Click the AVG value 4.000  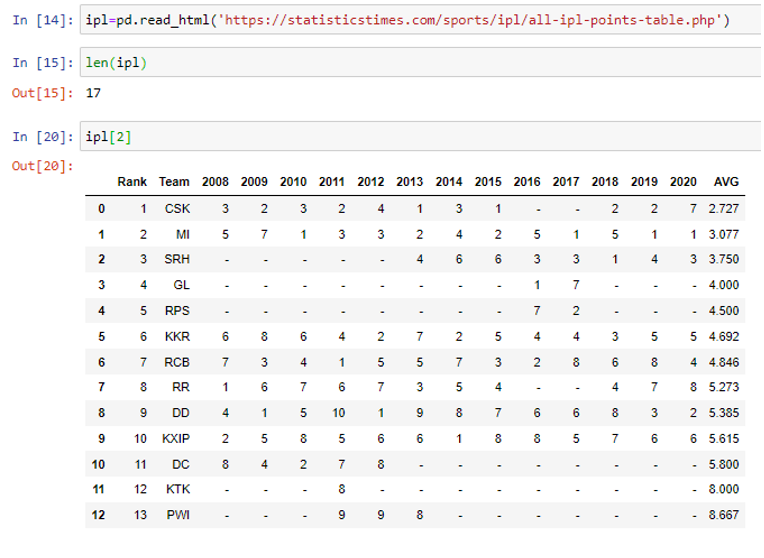click(x=724, y=285)
